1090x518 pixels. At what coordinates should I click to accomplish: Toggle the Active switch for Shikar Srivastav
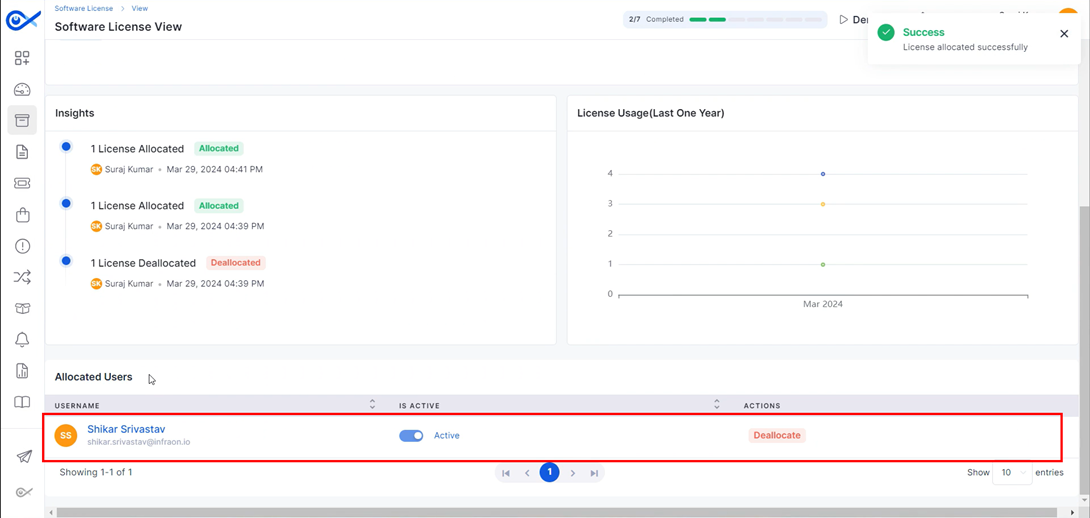(x=411, y=436)
